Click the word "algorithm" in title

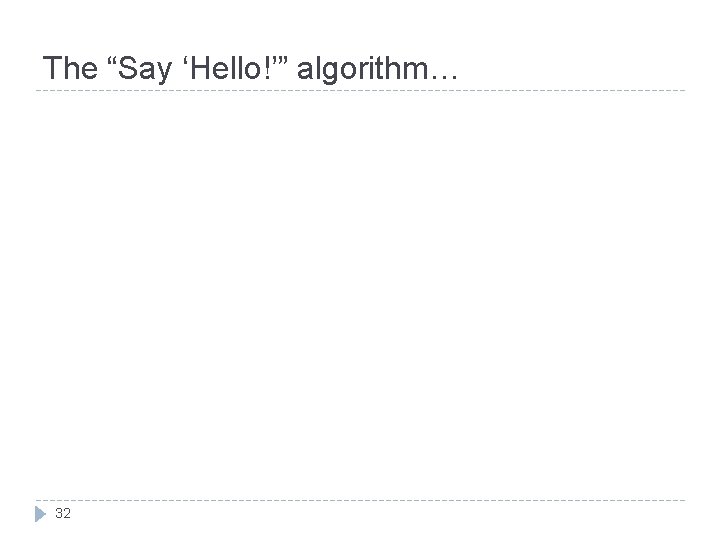pyautogui.click(x=363, y=69)
